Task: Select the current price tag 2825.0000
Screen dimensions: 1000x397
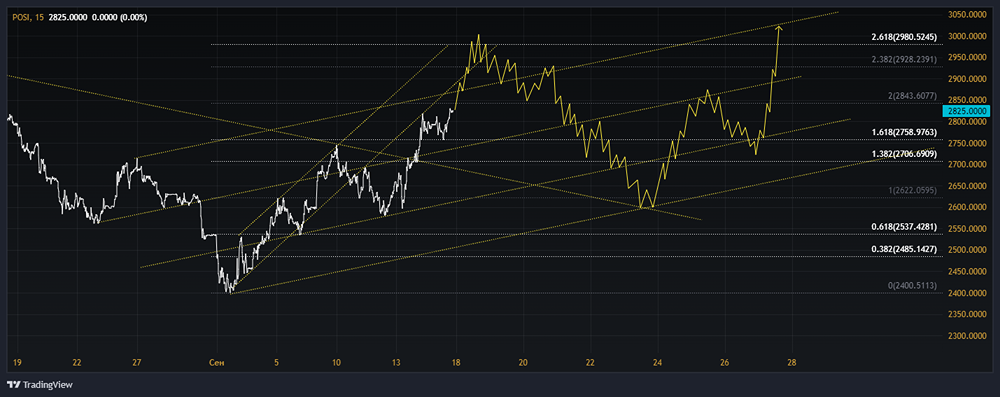Action: tap(966, 110)
